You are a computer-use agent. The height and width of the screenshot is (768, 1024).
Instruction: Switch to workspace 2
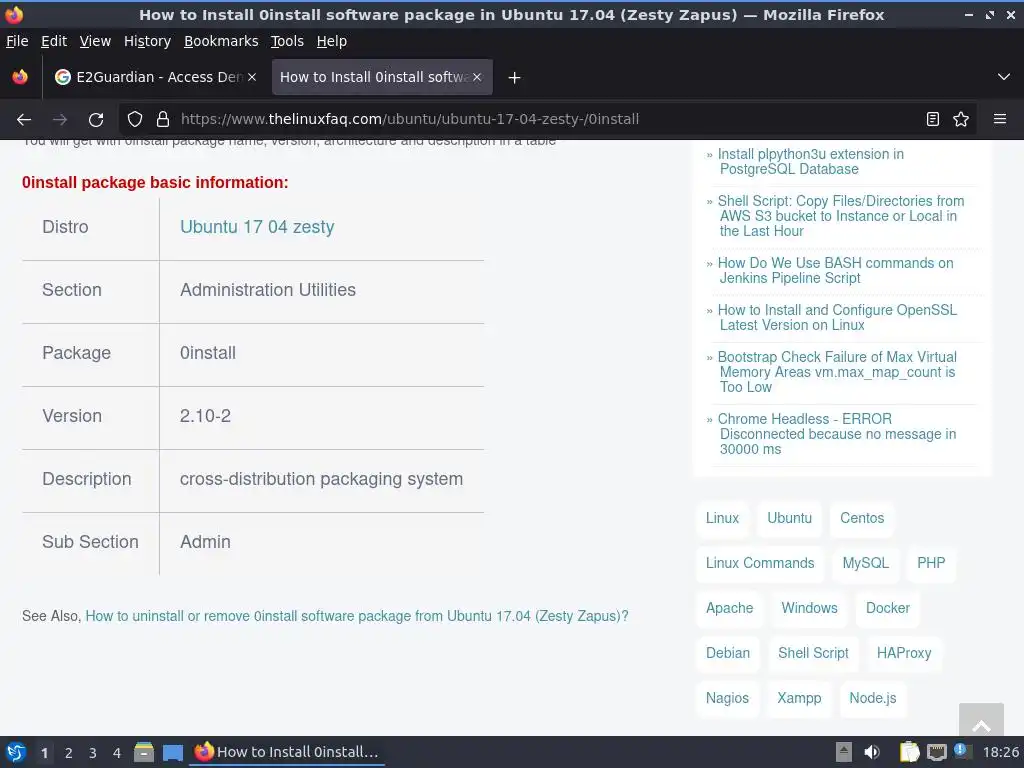coord(69,753)
